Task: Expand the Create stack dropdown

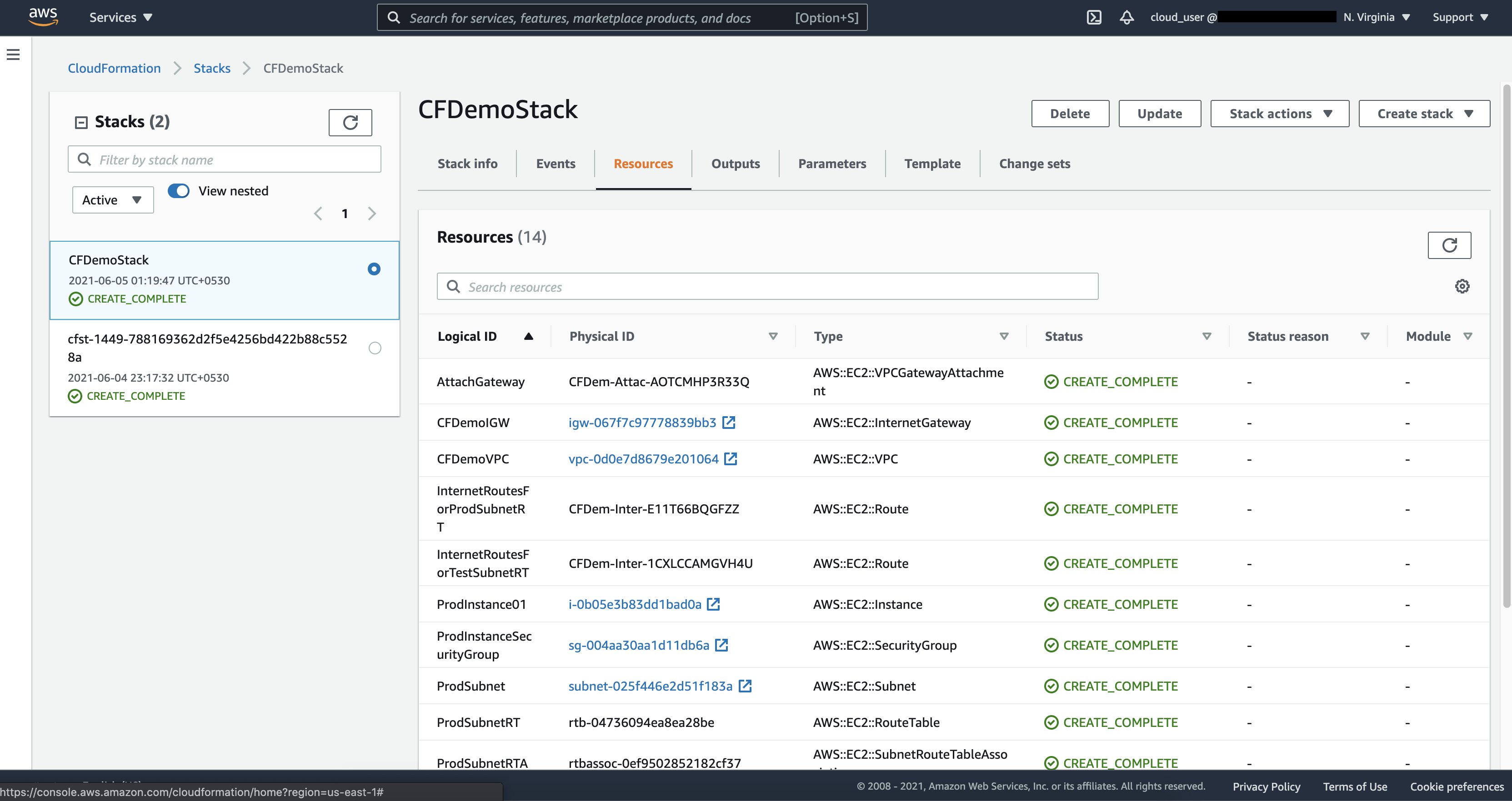Action: 1424,114
